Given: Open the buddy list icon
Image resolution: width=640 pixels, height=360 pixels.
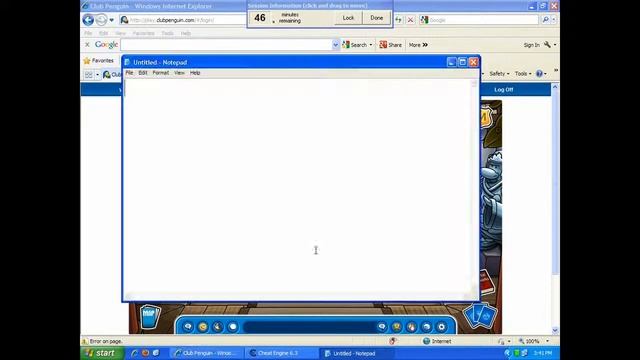Looking at the screenshot, I should 411,327.
